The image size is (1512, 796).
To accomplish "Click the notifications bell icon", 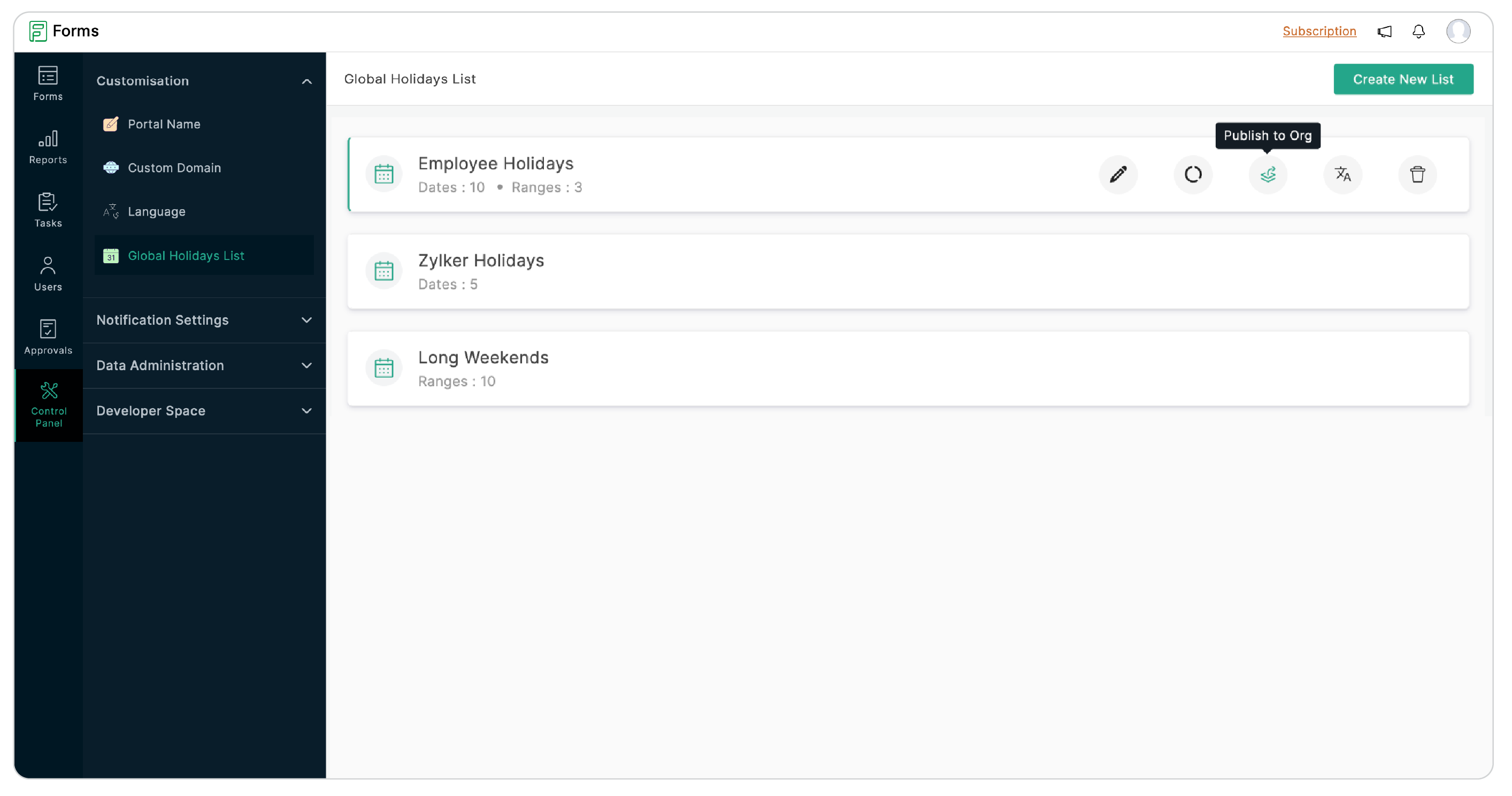I will (1418, 32).
